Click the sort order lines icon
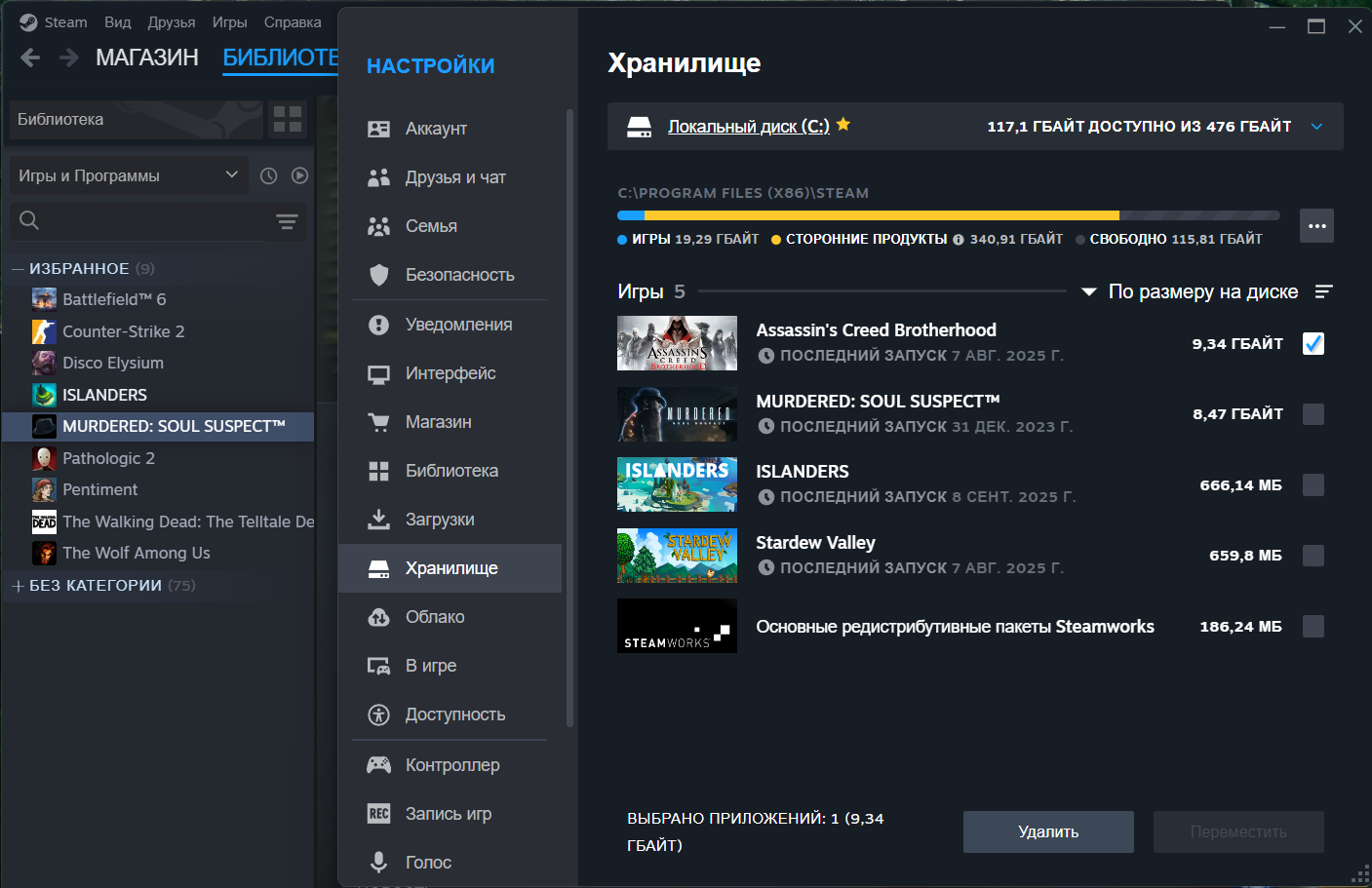The image size is (1372, 888). pyautogui.click(x=1323, y=291)
